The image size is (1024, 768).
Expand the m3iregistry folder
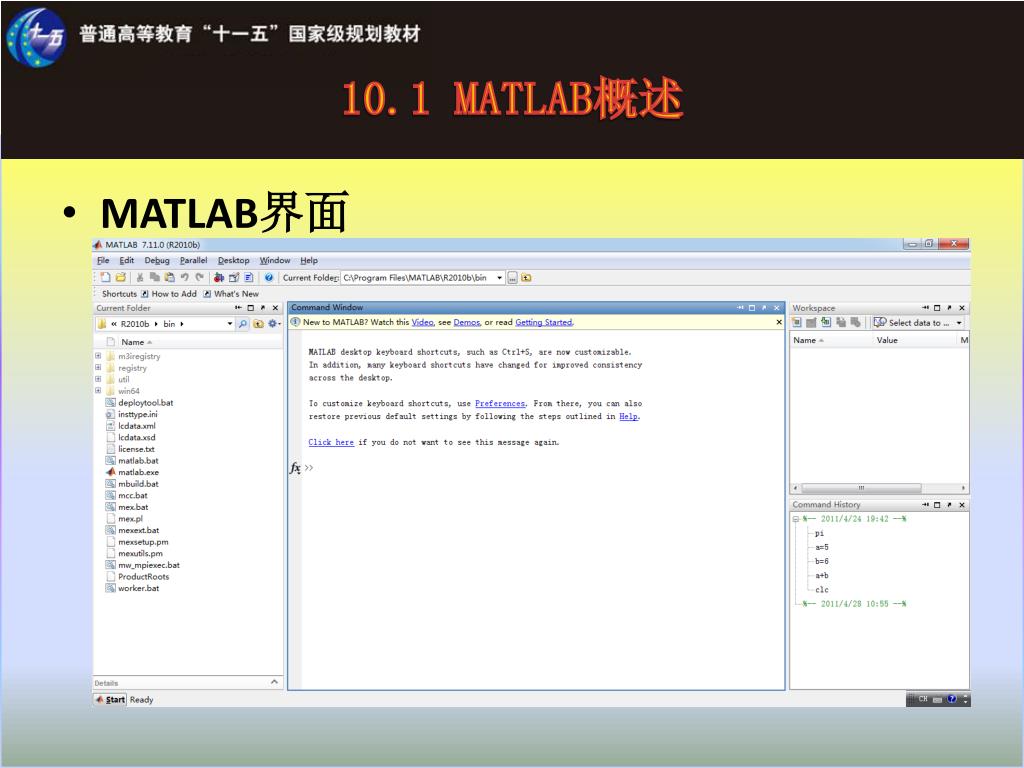point(98,356)
